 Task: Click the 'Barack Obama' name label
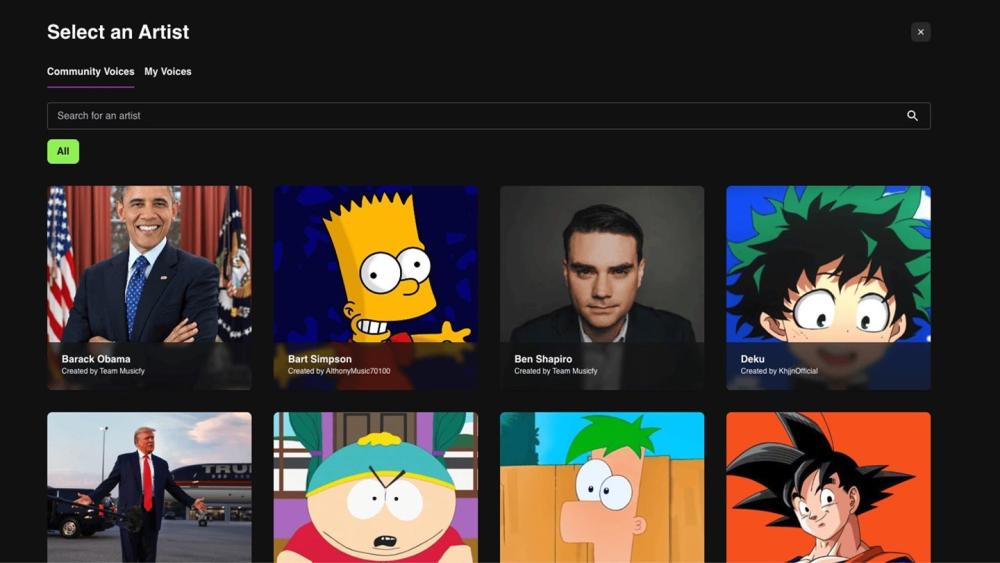click(x=96, y=359)
